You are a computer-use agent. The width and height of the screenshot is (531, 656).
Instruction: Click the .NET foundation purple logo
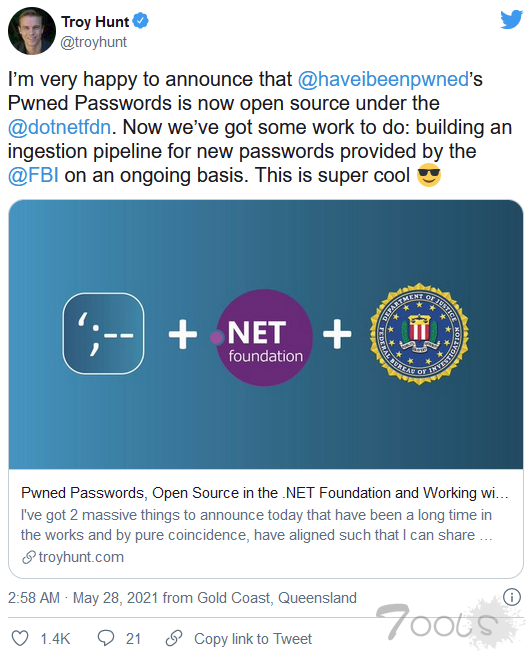click(x=262, y=337)
